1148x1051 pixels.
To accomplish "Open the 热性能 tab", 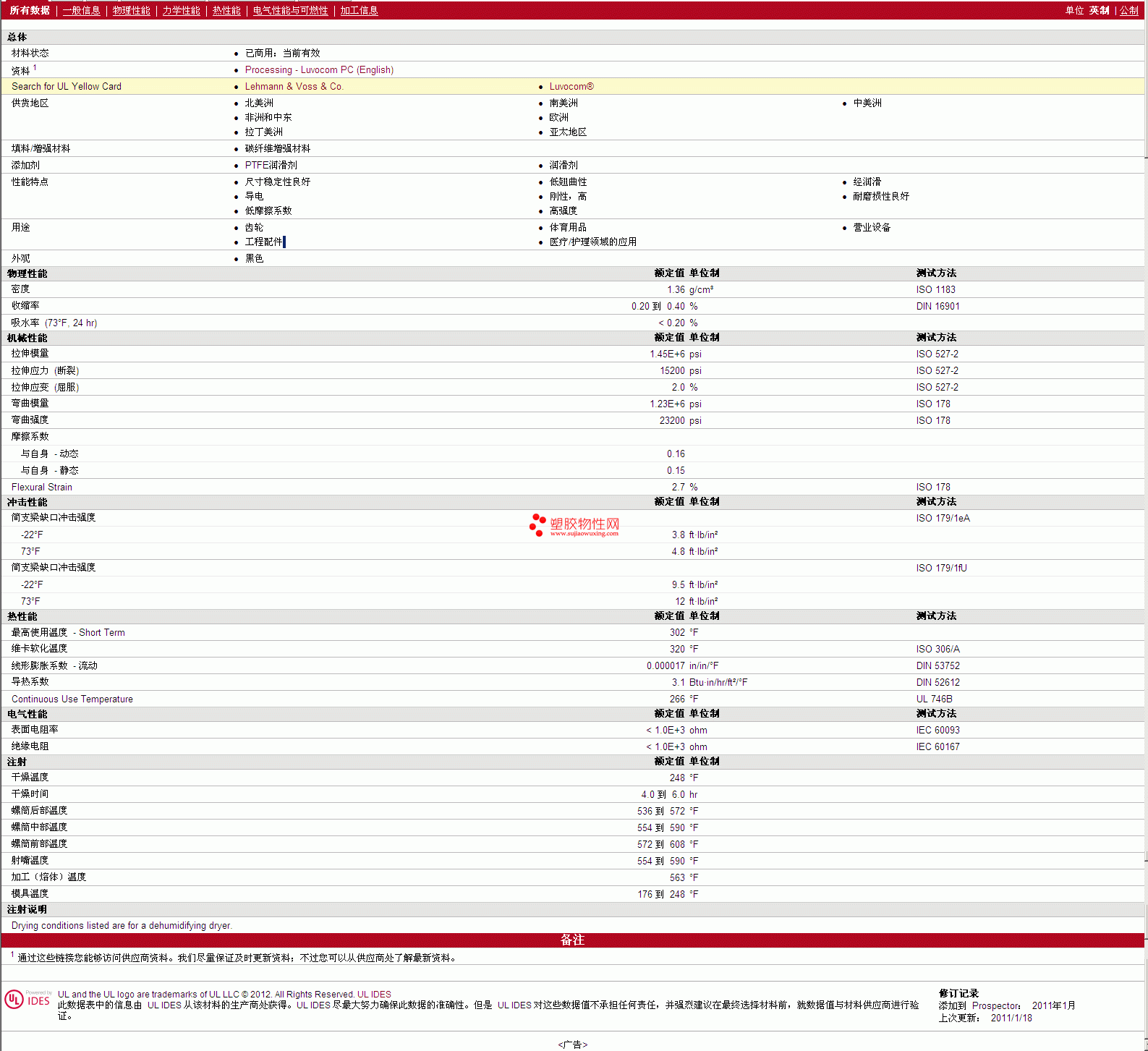I will point(226,10).
